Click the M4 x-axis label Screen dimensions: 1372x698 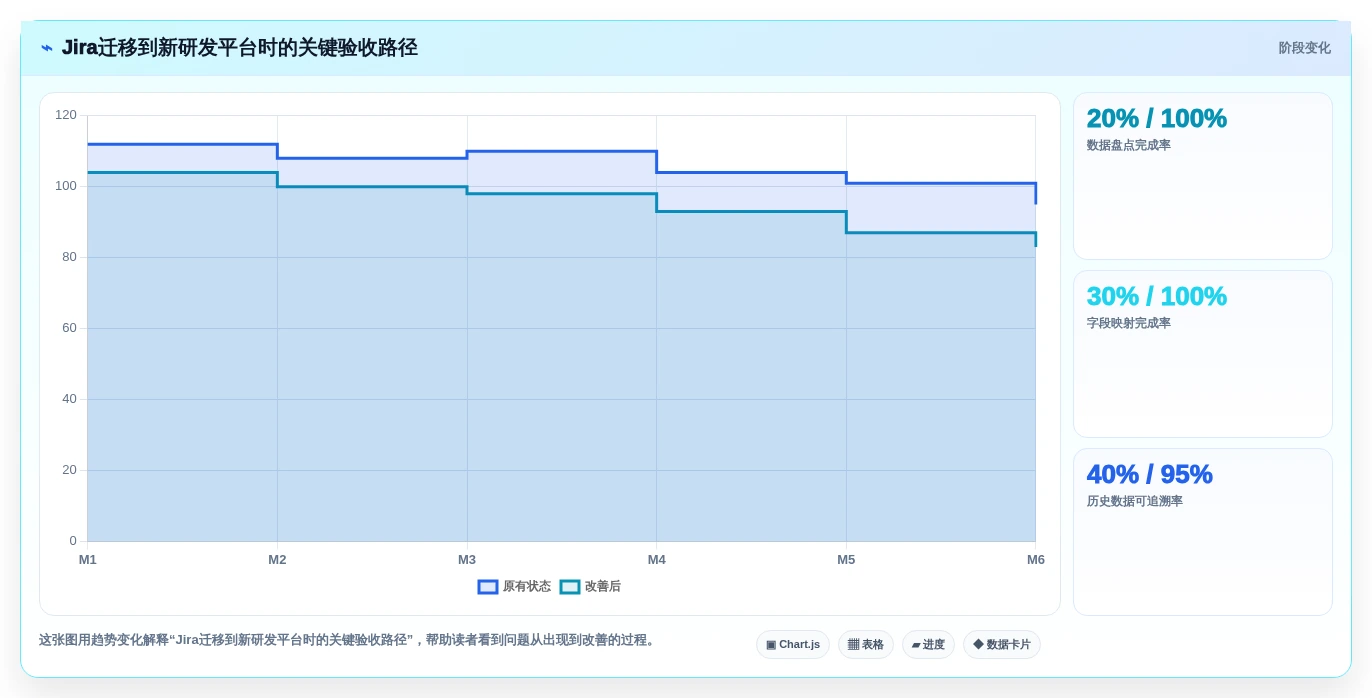(656, 560)
